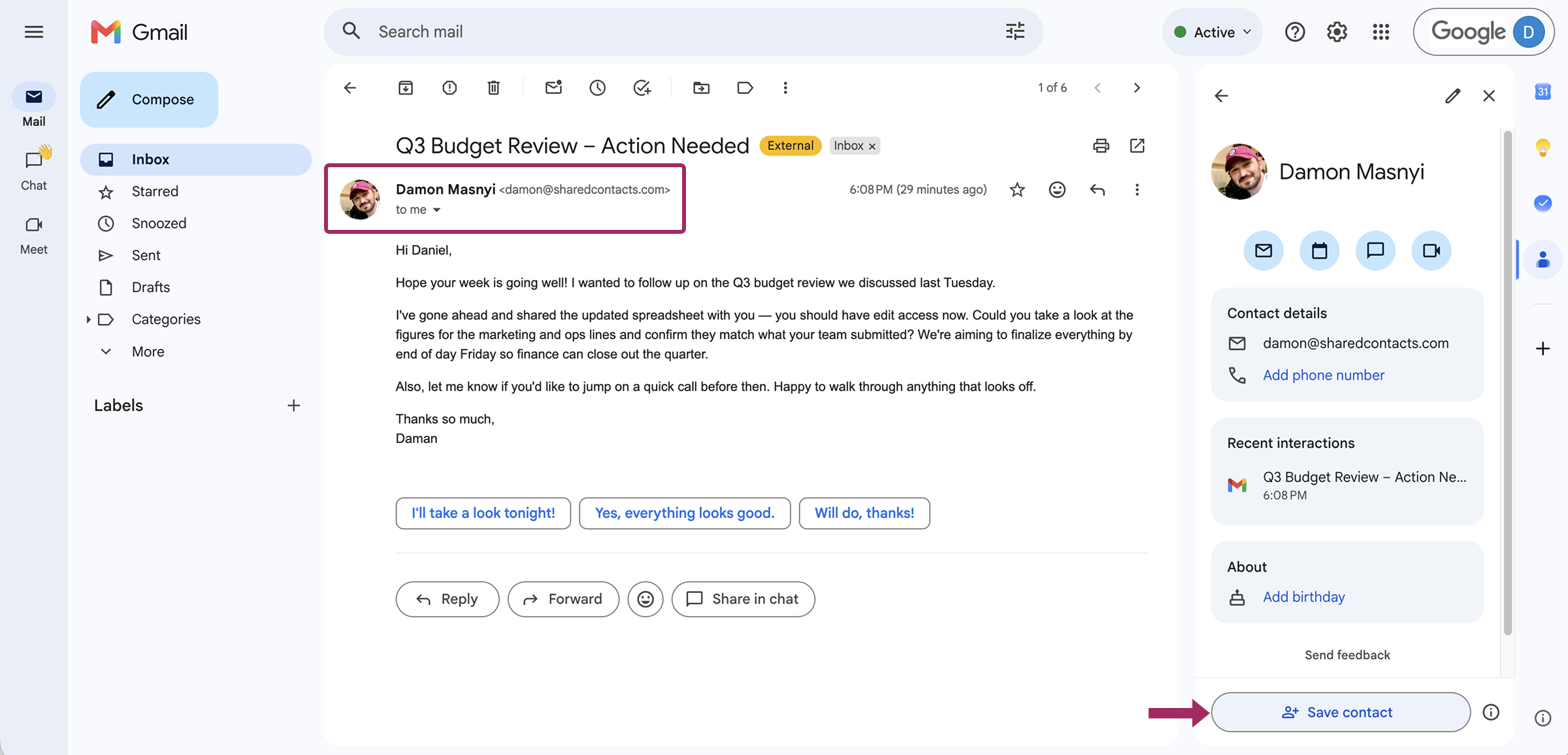Open the toolbar more options menu
This screenshot has height=755, width=1568.
[x=785, y=88]
